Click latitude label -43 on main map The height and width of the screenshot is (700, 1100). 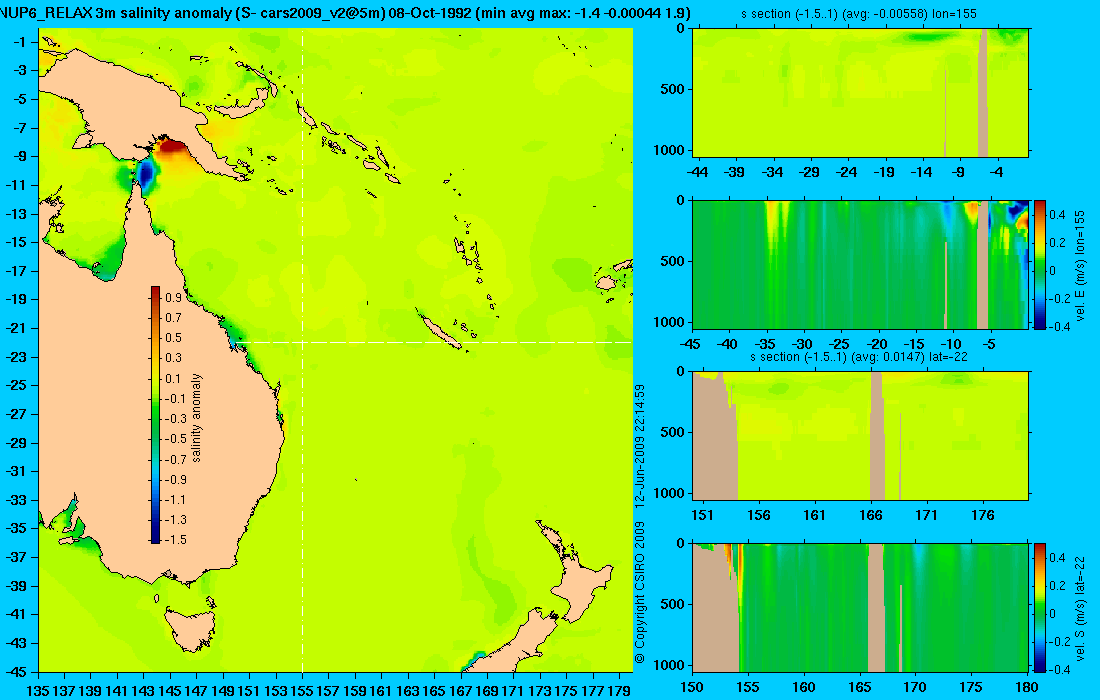coord(16,643)
